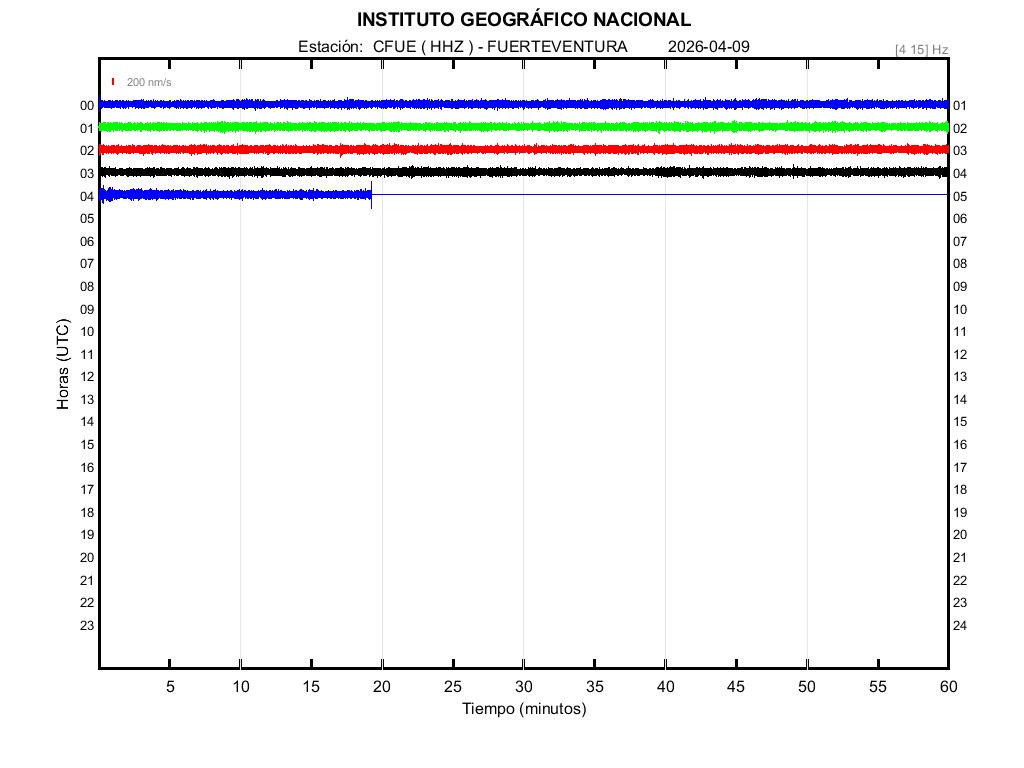This screenshot has height=768, width=1024.
Task: Click the flat blue line after data ends
Action: coord(660,194)
